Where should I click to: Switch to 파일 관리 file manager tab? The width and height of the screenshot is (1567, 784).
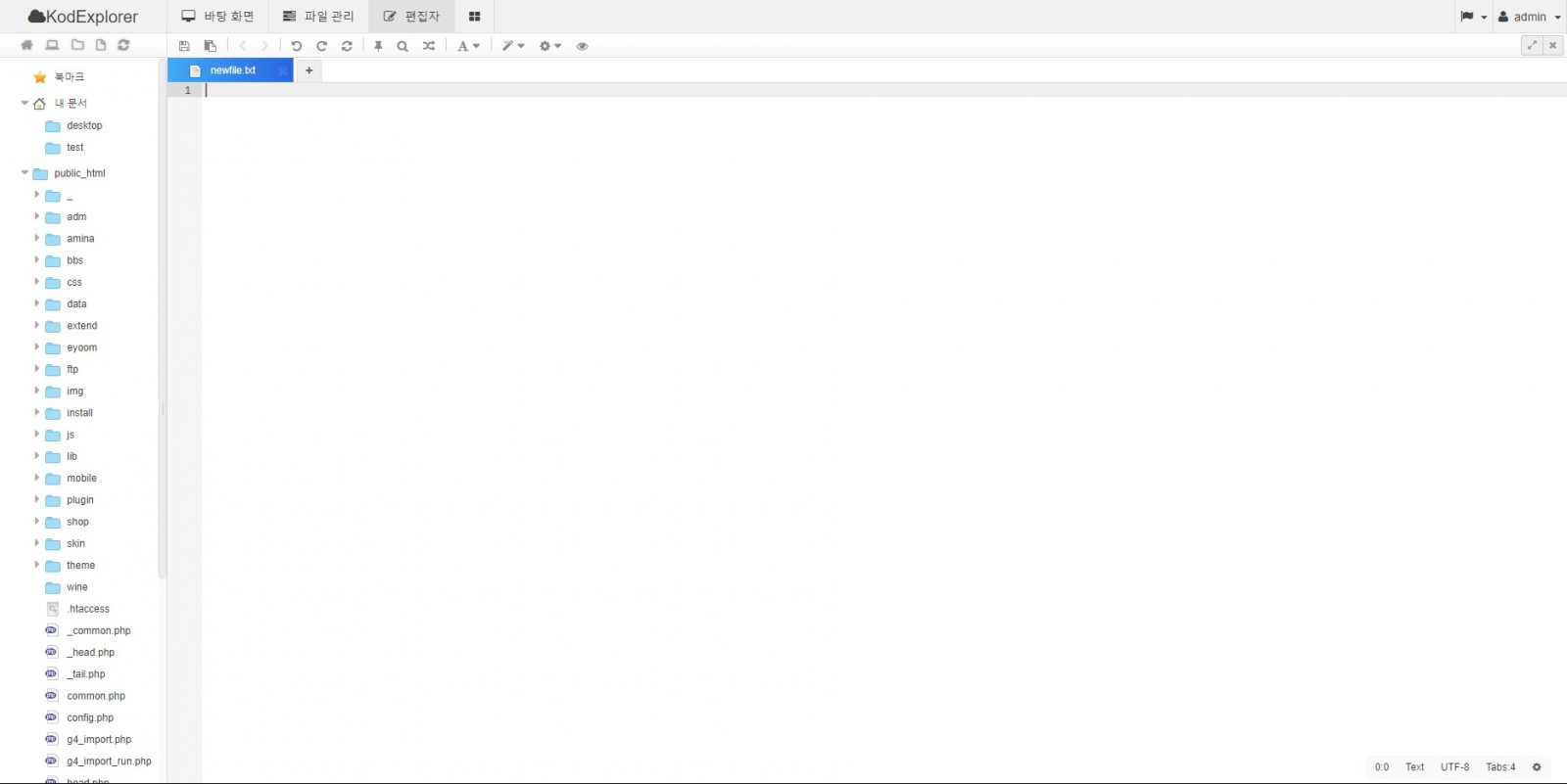(318, 17)
